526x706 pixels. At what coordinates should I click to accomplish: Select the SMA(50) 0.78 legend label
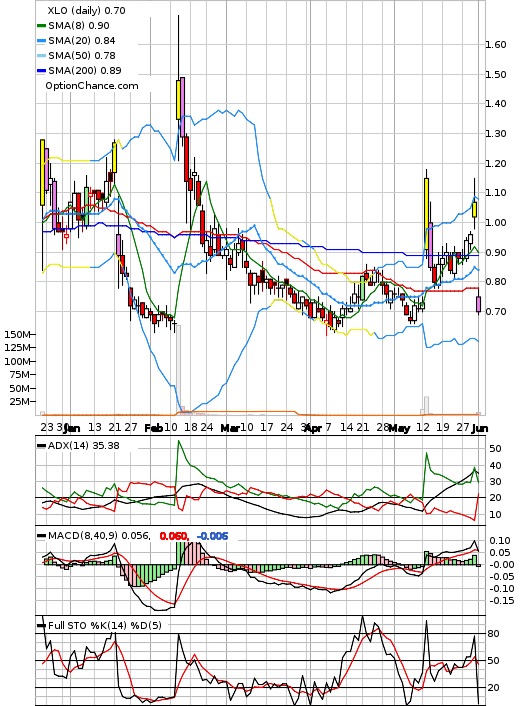tap(82, 55)
